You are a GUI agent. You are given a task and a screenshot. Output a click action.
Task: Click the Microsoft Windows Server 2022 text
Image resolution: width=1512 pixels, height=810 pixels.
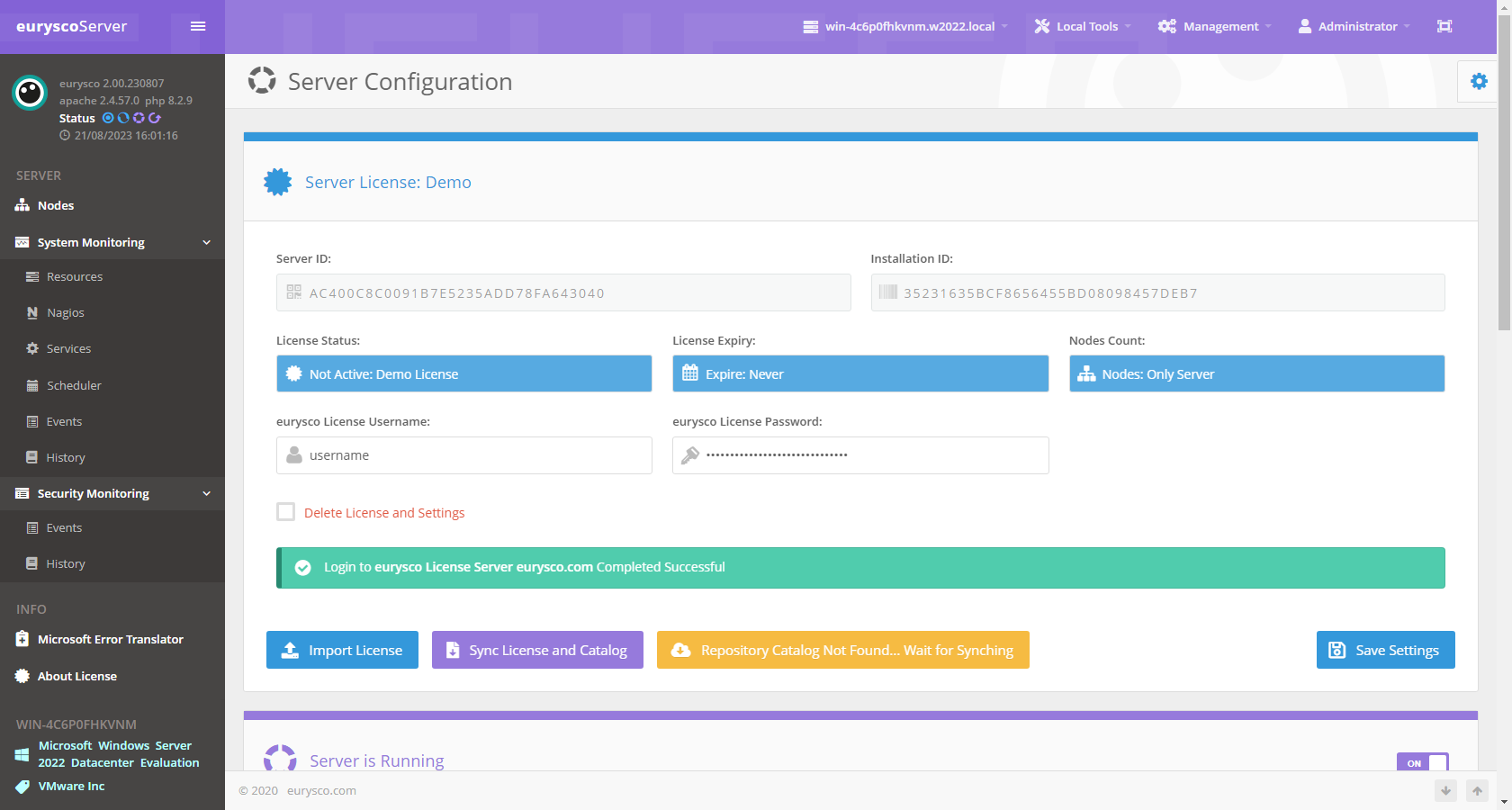pyautogui.click(x=119, y=754)
